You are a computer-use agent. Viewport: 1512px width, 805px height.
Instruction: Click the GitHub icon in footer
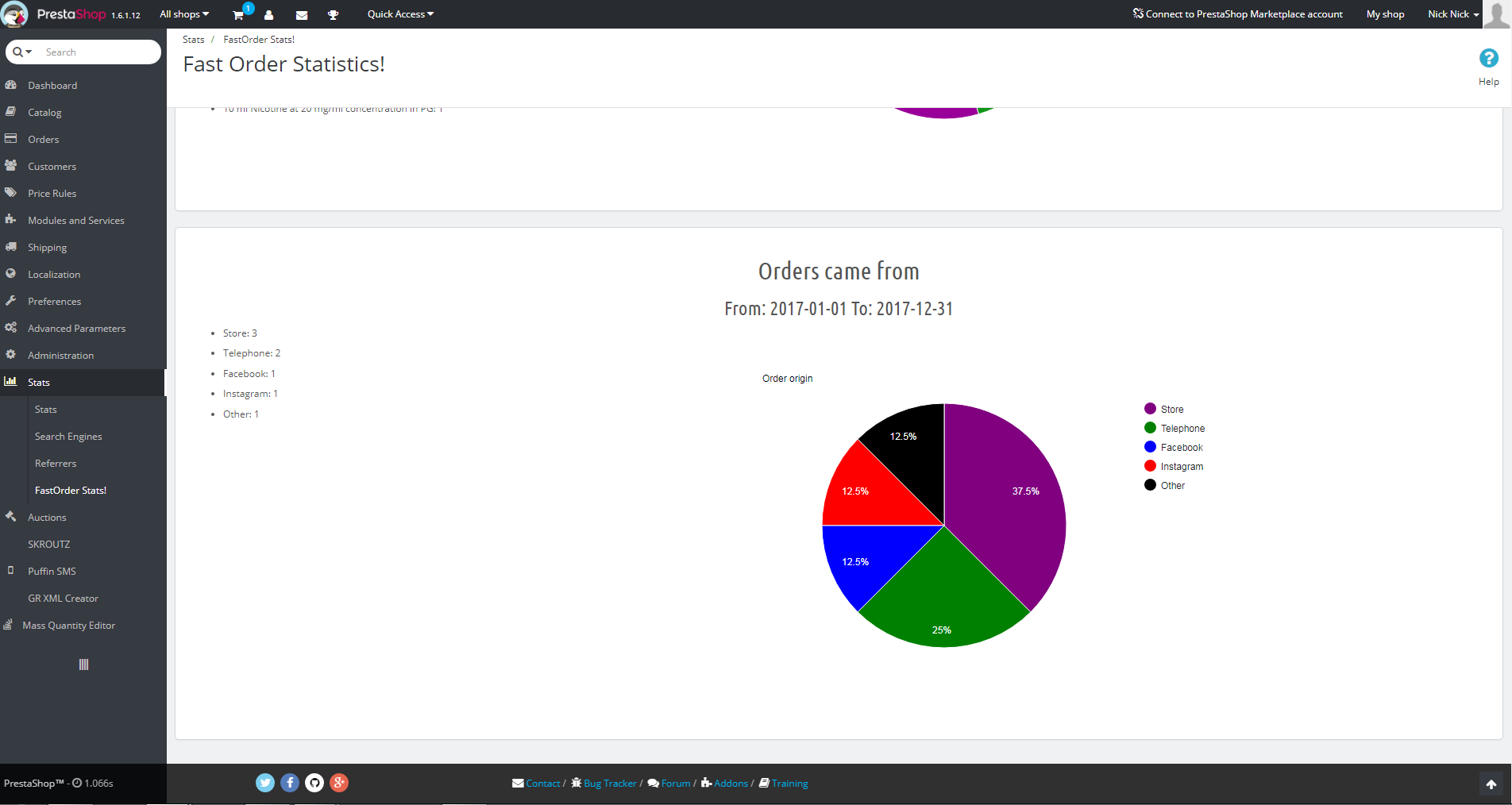tap(314, 783)
